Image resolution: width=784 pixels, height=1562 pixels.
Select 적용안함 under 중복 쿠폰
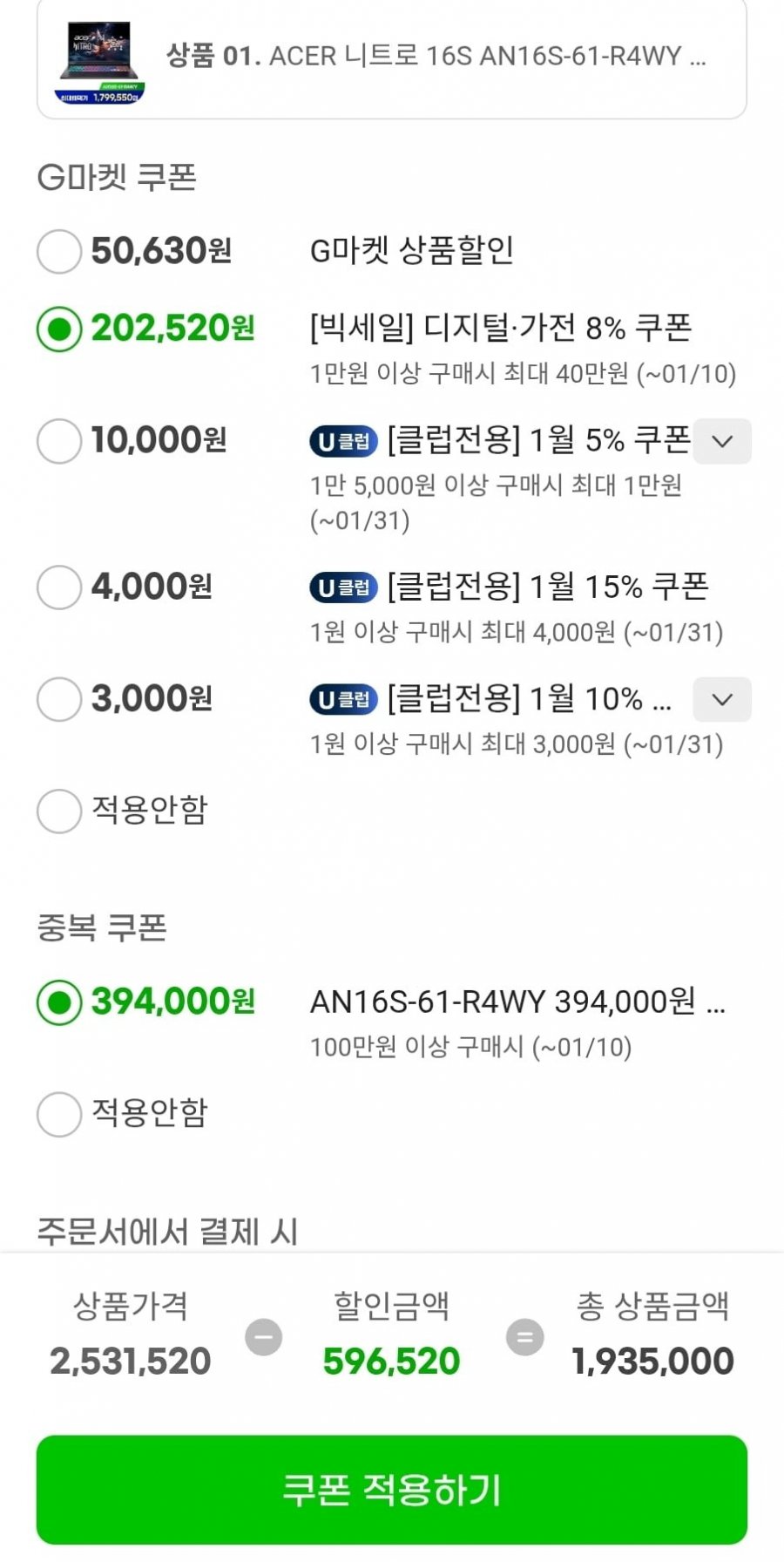click(x=59, y=1114)
